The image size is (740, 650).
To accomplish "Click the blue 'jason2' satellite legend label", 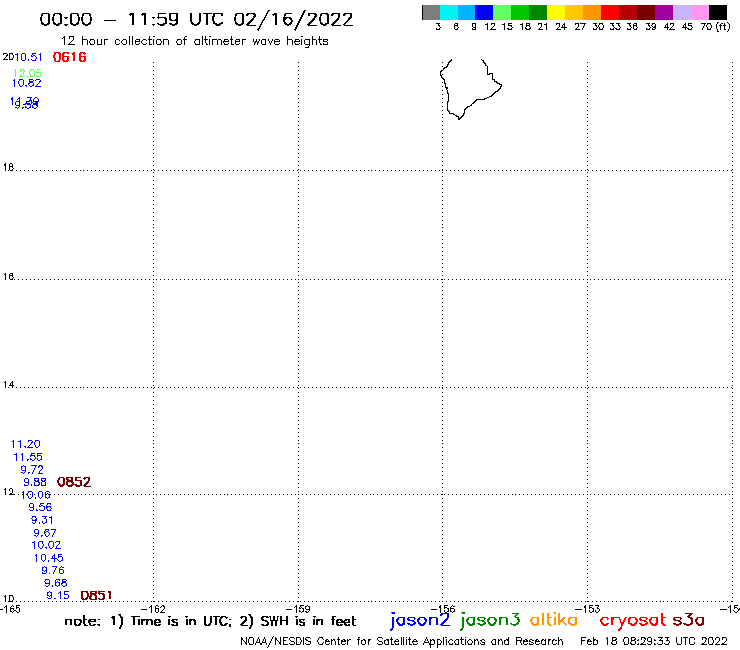I will [x=420, y=620].
